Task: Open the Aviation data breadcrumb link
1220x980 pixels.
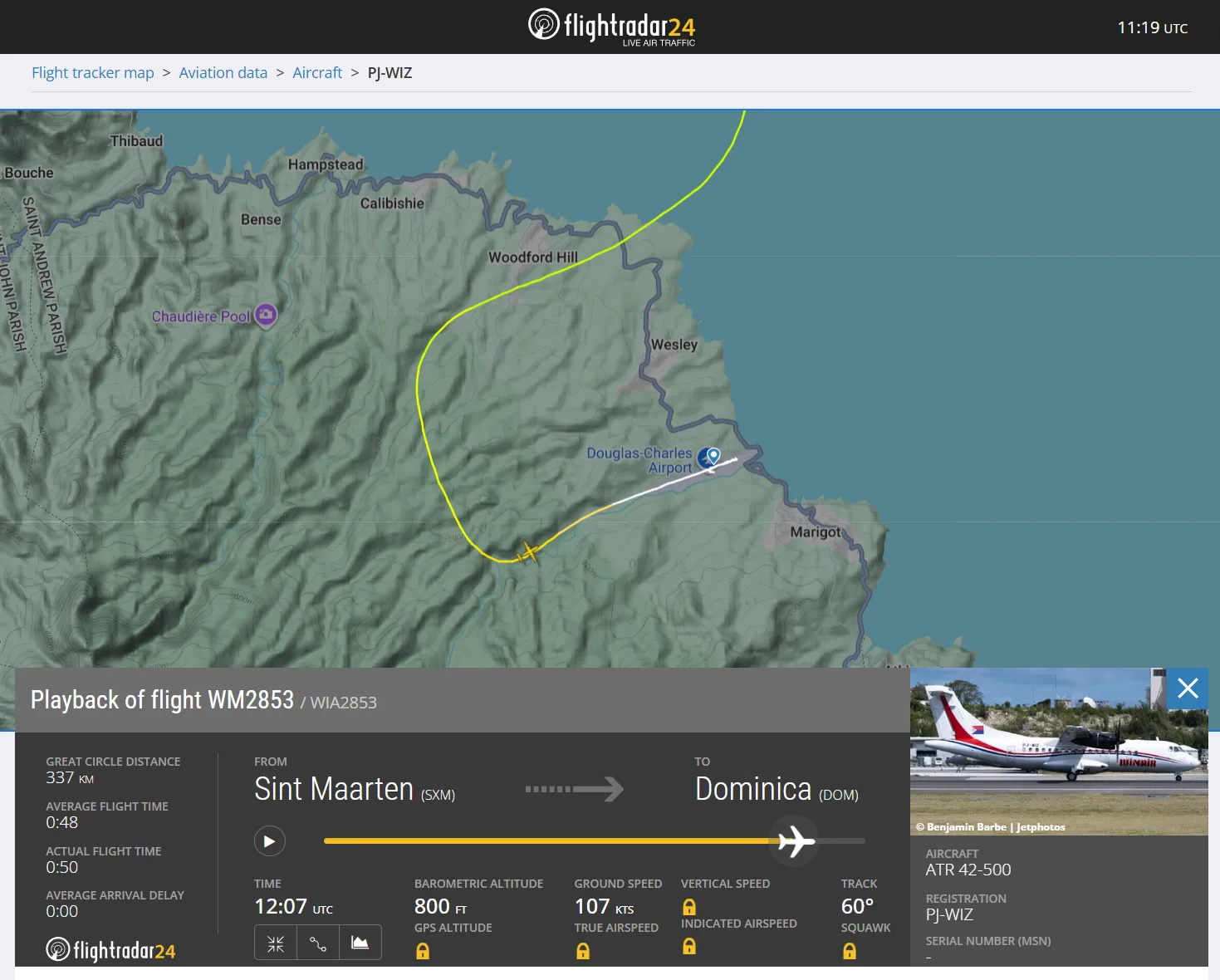Action: pos(223,73)
